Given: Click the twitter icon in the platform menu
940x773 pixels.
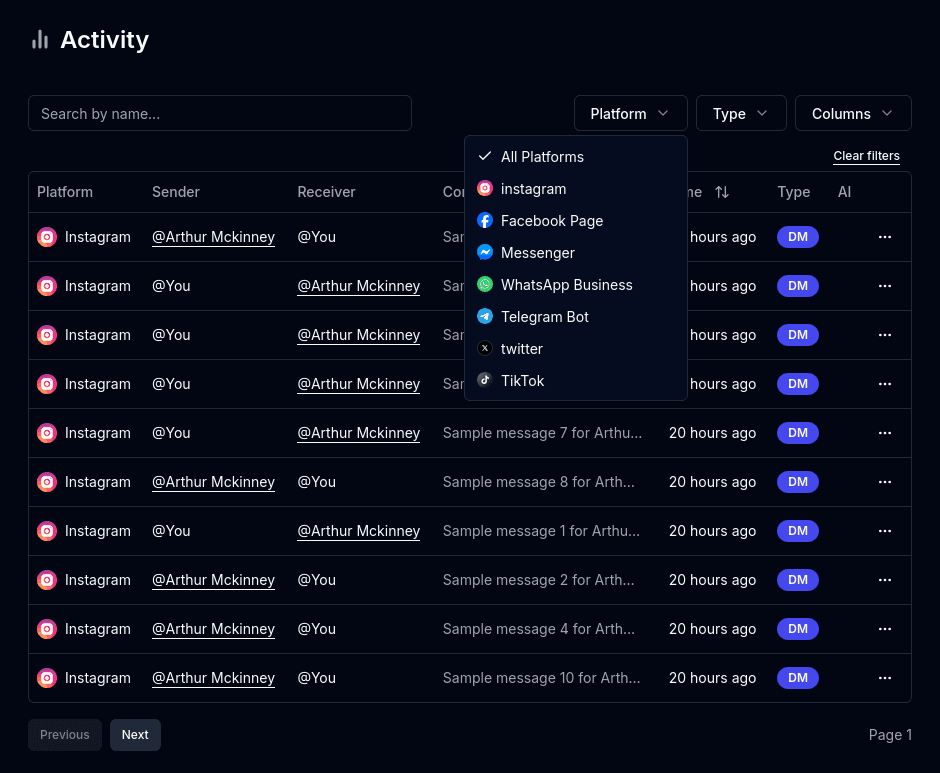Looking at the screenshot, I should (485, 348).
